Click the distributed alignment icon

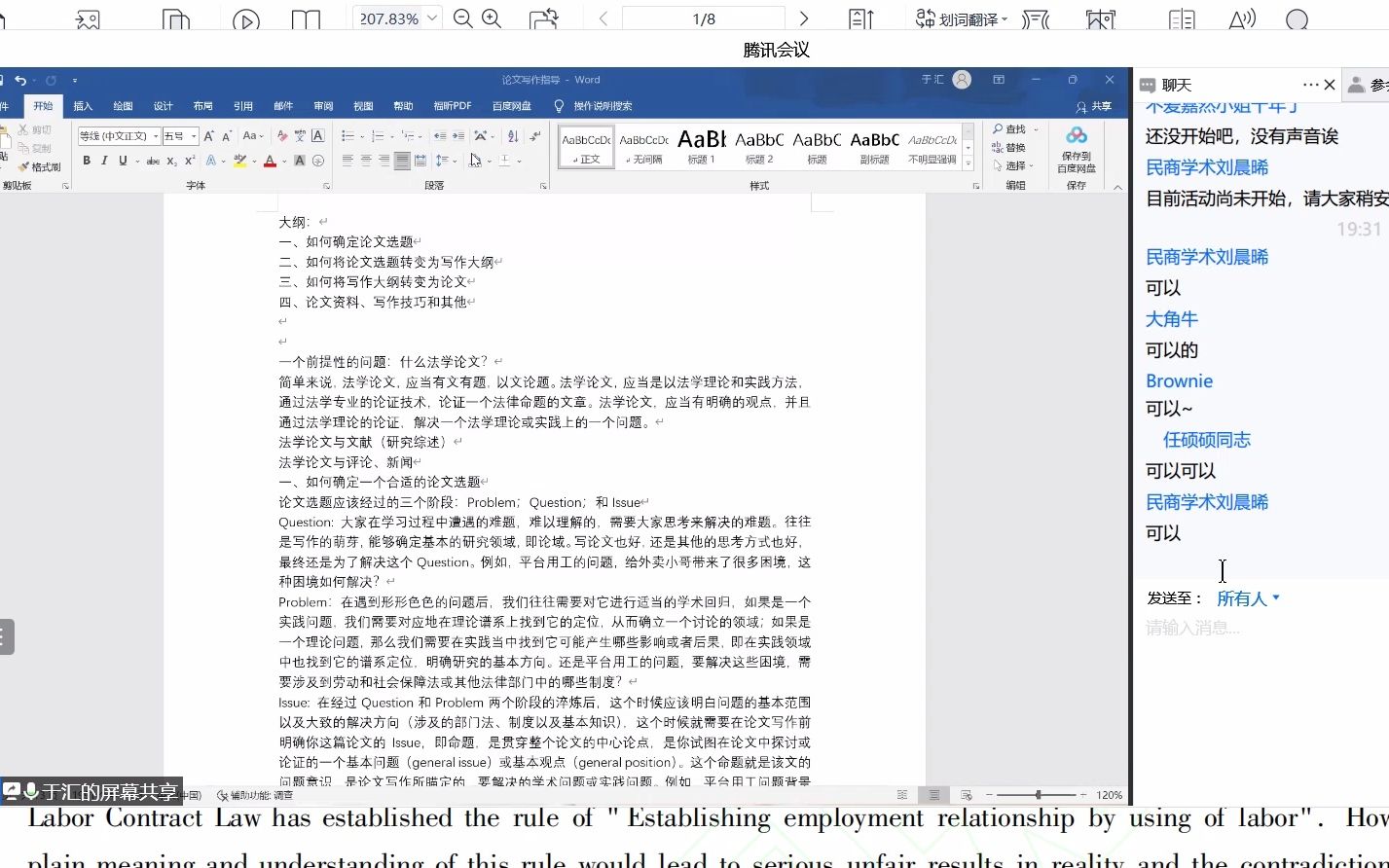click(420, 161)
